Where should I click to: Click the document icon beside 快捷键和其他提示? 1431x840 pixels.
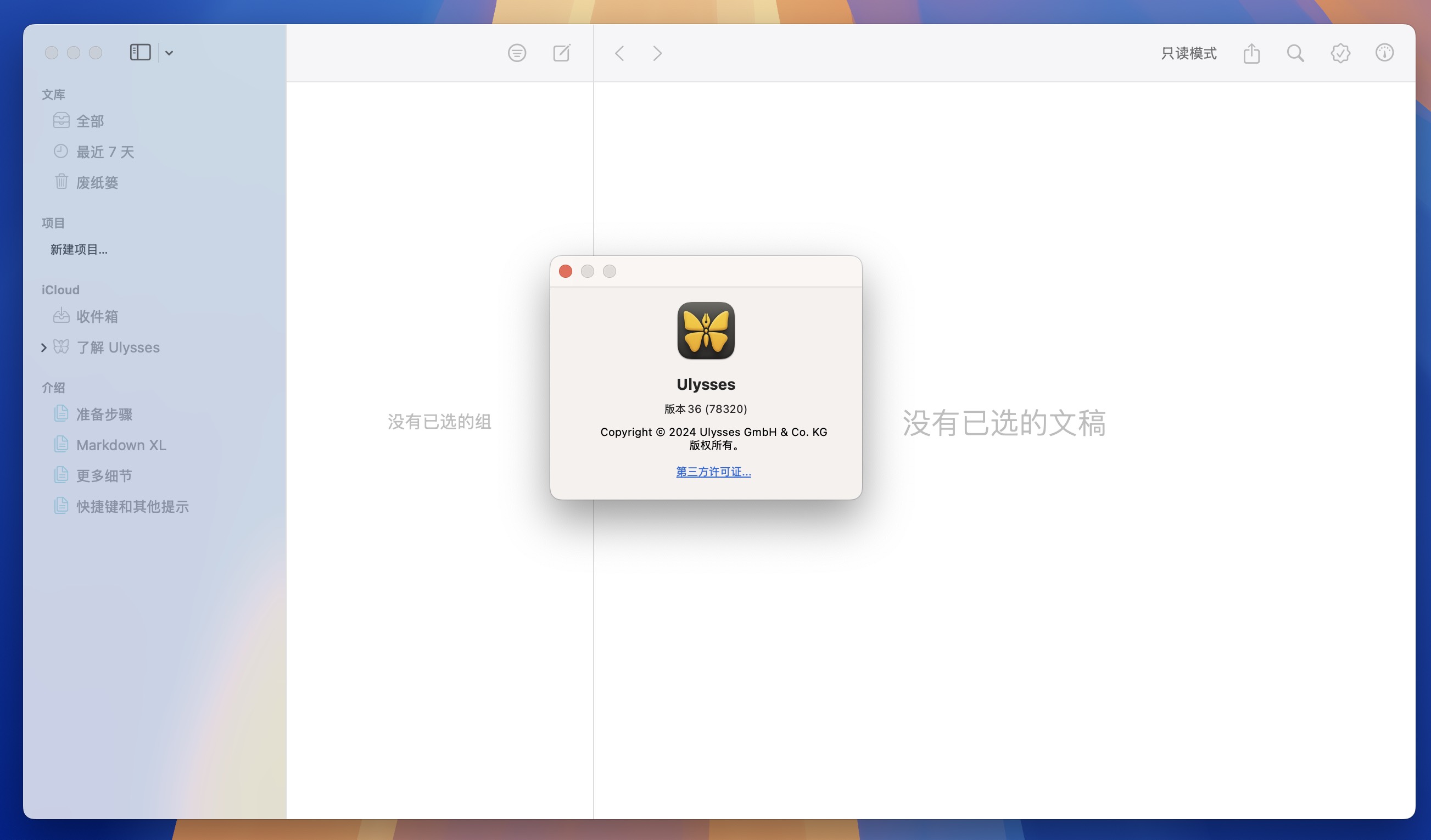[62, 505]
